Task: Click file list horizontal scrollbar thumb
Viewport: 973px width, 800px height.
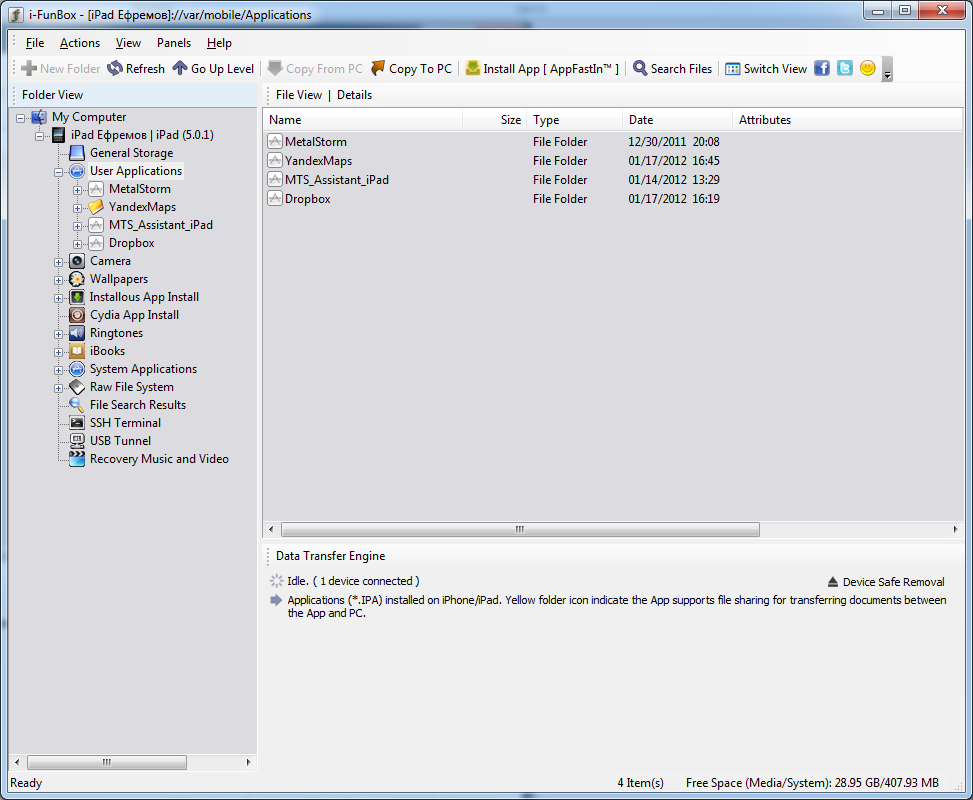Action: 520,529
